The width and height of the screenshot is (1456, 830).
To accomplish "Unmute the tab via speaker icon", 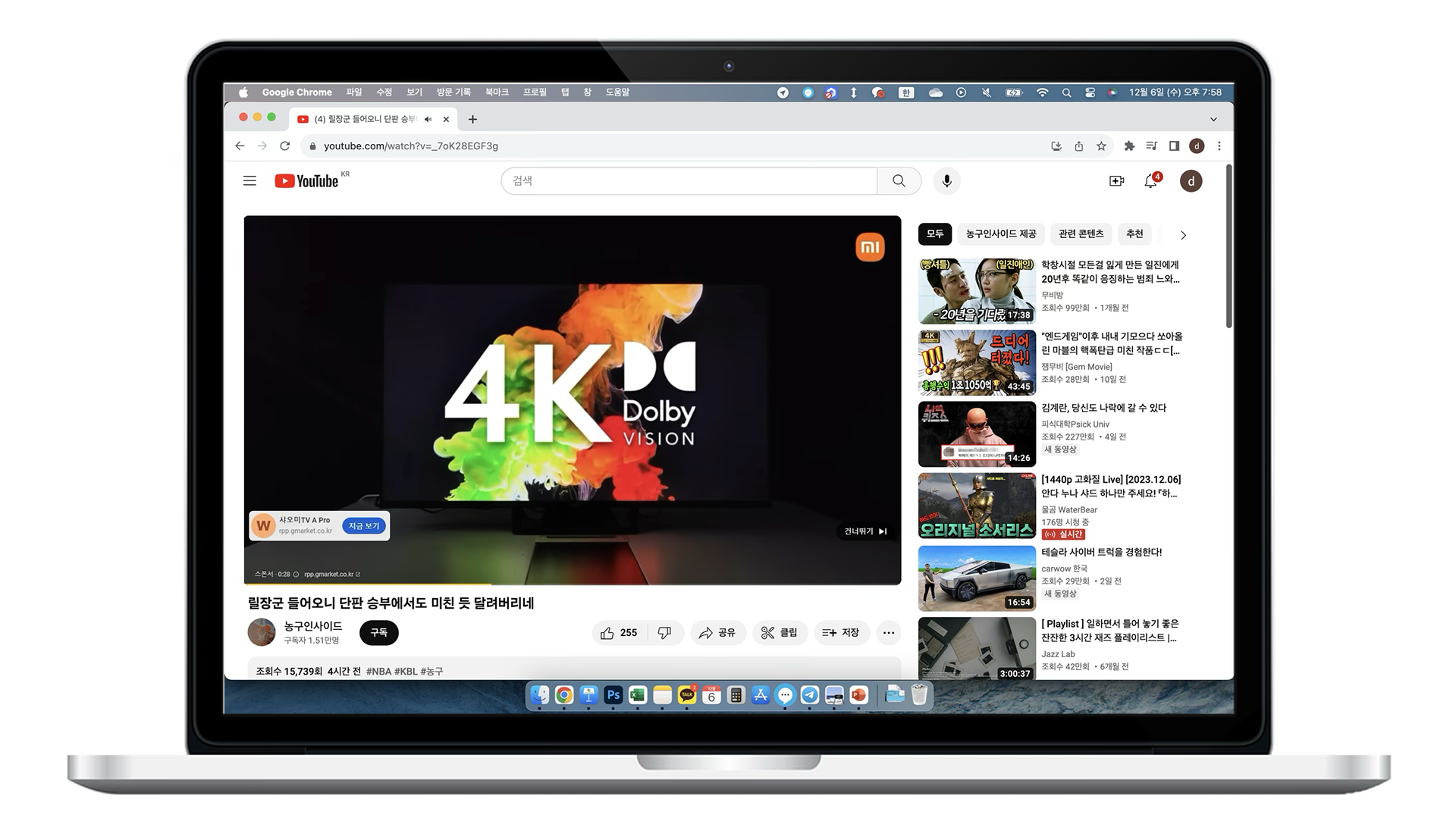I will pos(428,119).
